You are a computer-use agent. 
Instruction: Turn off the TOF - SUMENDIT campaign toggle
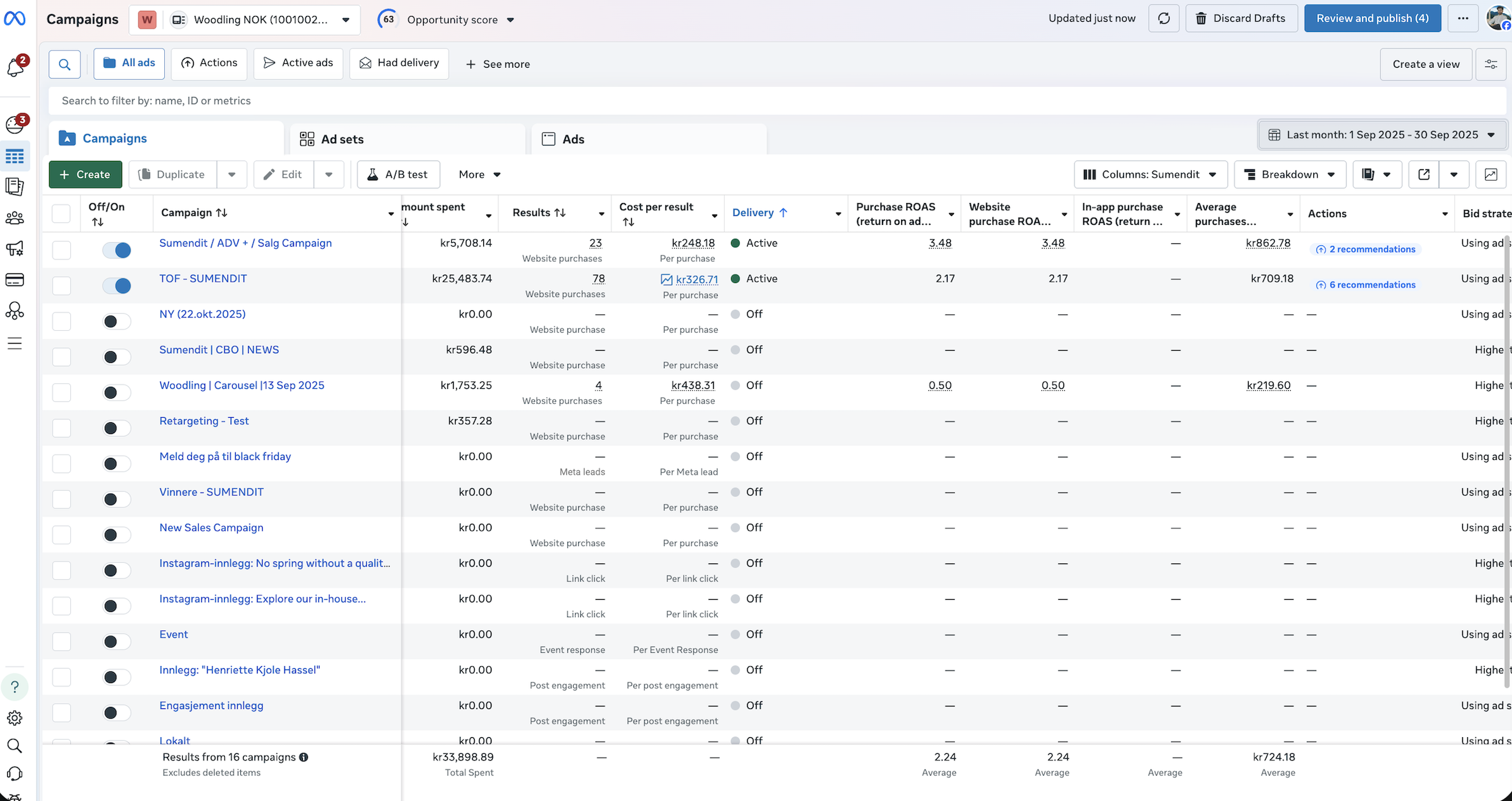116,286
